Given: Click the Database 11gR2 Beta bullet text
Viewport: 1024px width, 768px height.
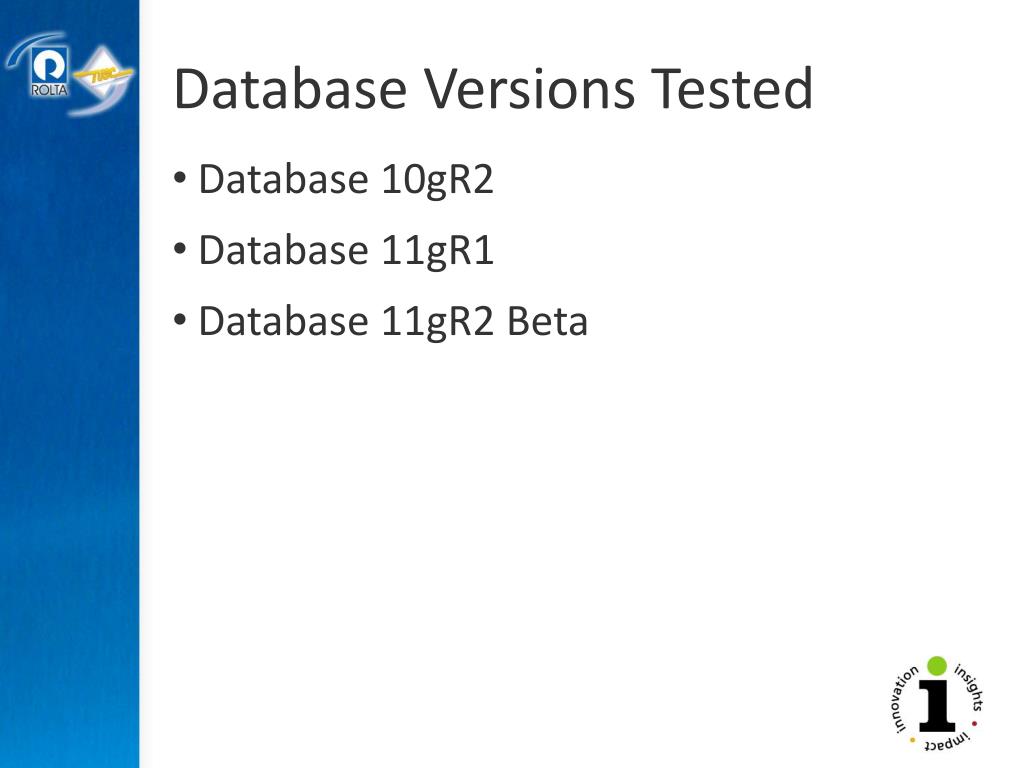Looking at the screenshot, I should 393,321.
